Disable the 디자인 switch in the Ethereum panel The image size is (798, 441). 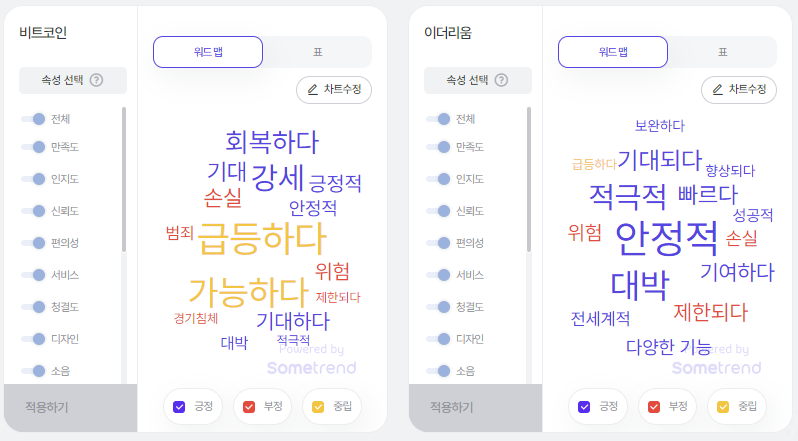click(438, 339)
